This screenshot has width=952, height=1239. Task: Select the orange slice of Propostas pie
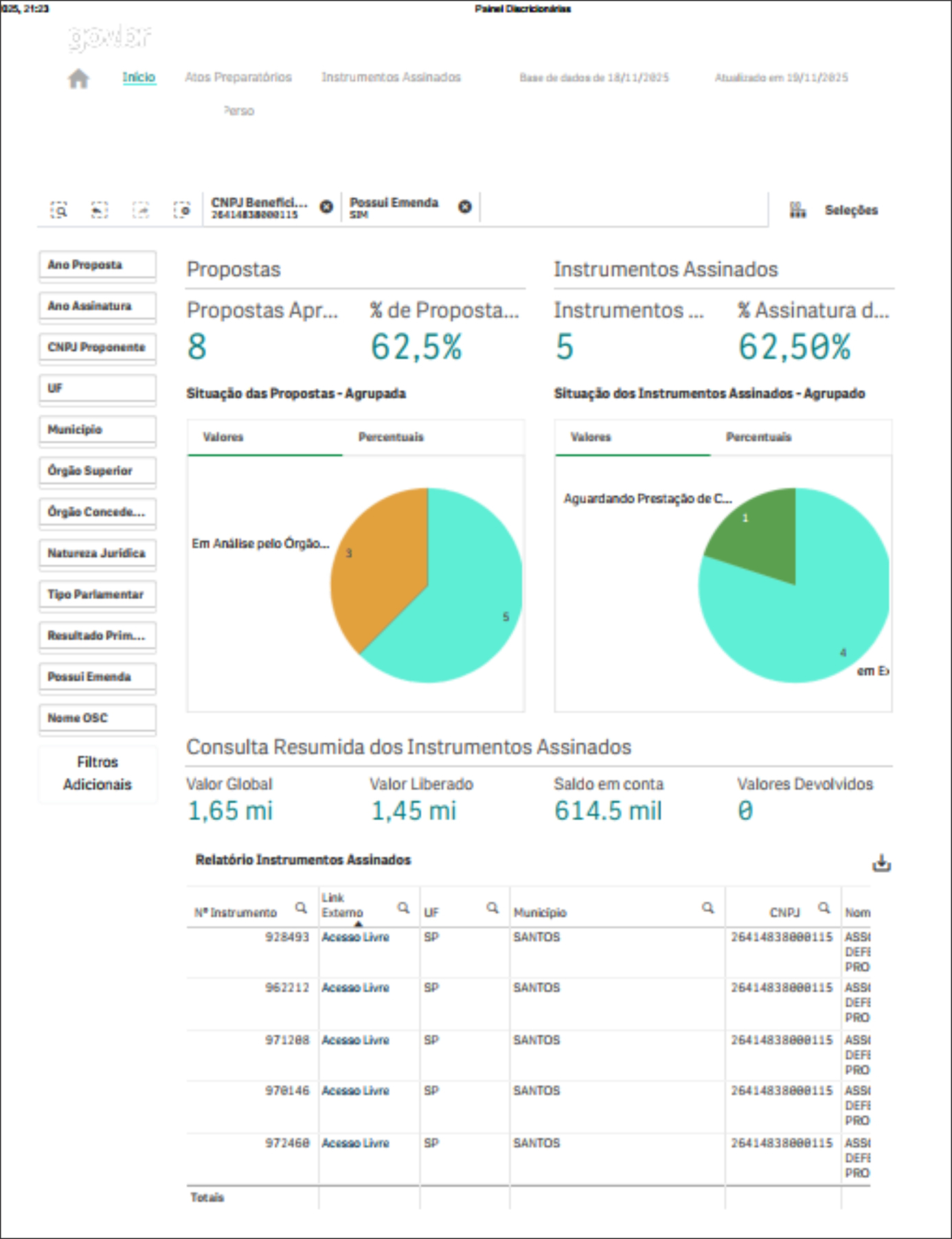[381, 563]
